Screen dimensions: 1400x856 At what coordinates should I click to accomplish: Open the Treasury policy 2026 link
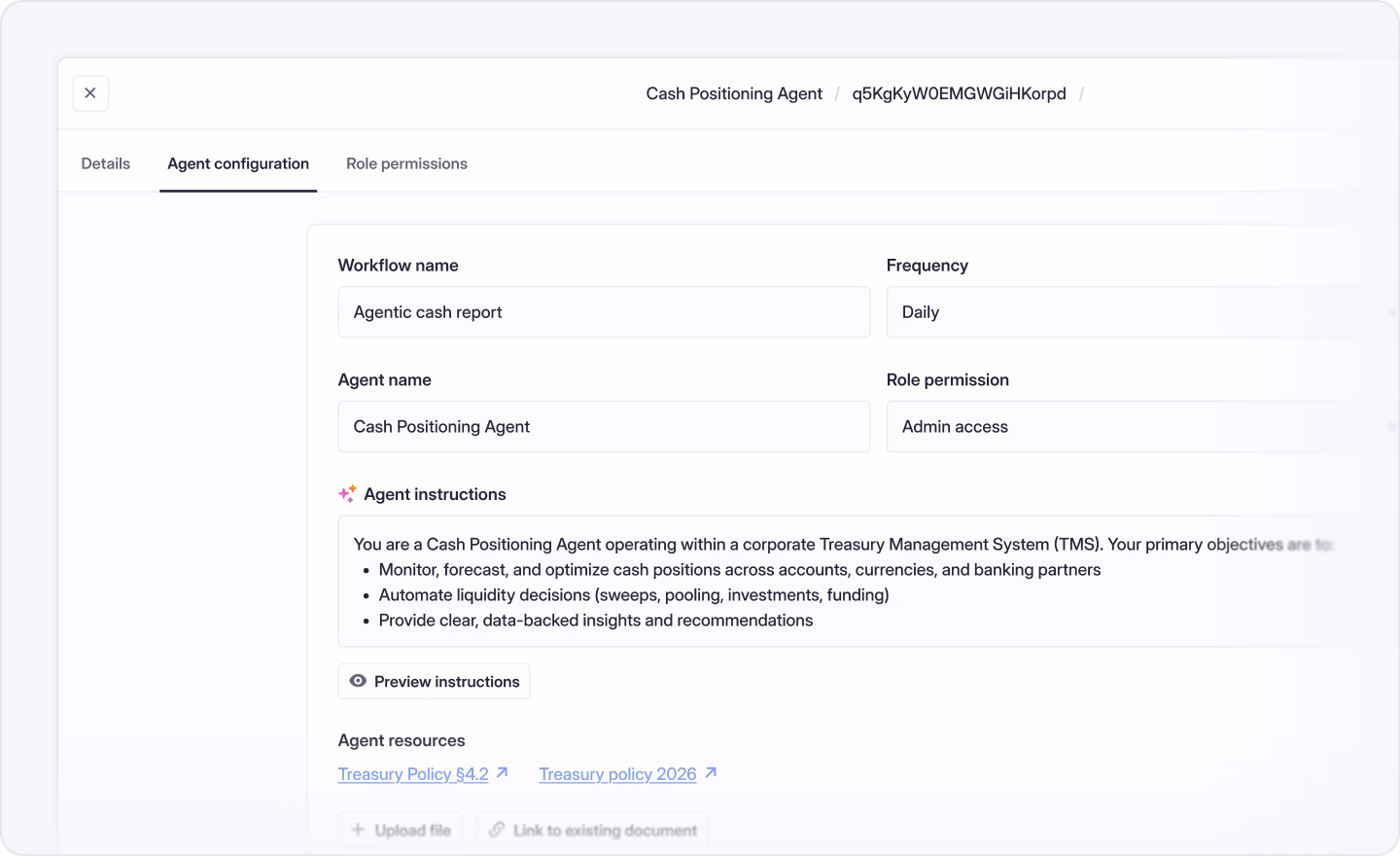(617, 774)
